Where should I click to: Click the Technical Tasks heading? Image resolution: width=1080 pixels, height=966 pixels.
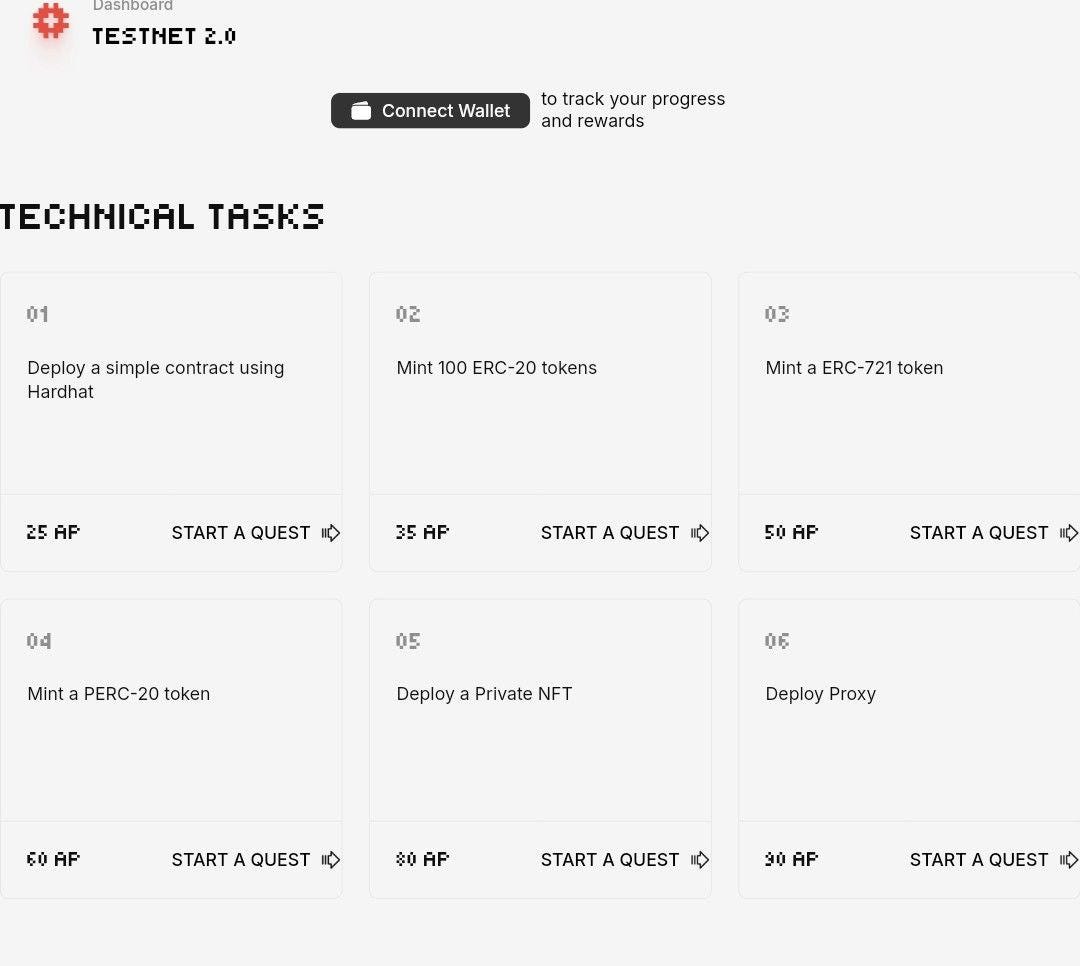click(x=162, y=217)
